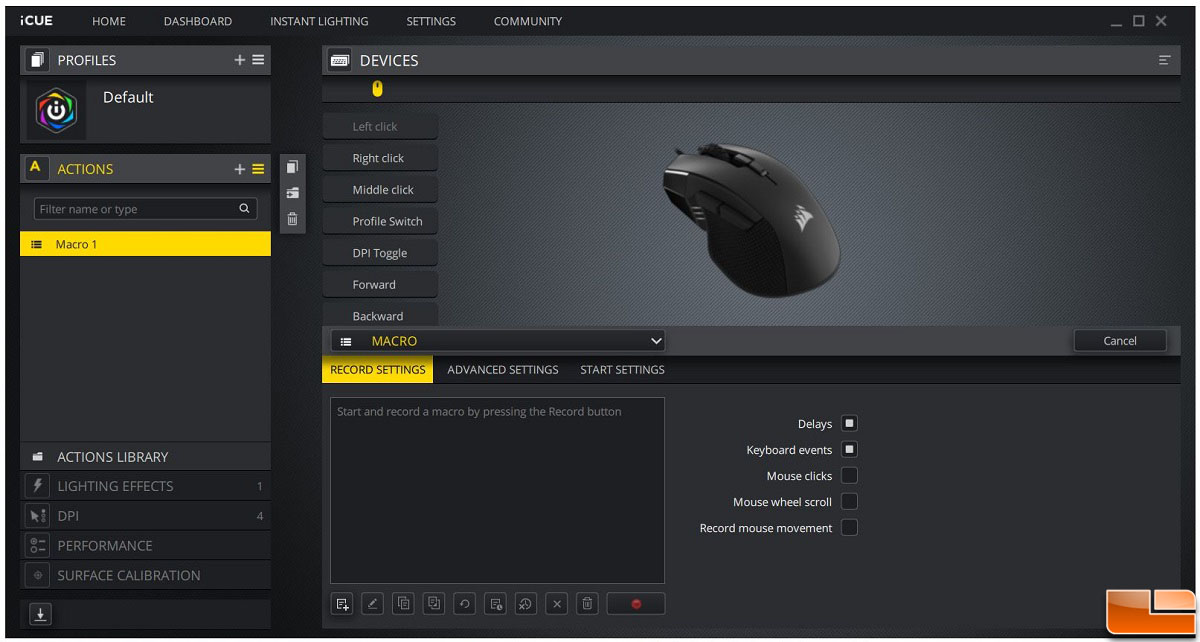Delete action using trash icon beside Actions

click(x=292, y=219)
